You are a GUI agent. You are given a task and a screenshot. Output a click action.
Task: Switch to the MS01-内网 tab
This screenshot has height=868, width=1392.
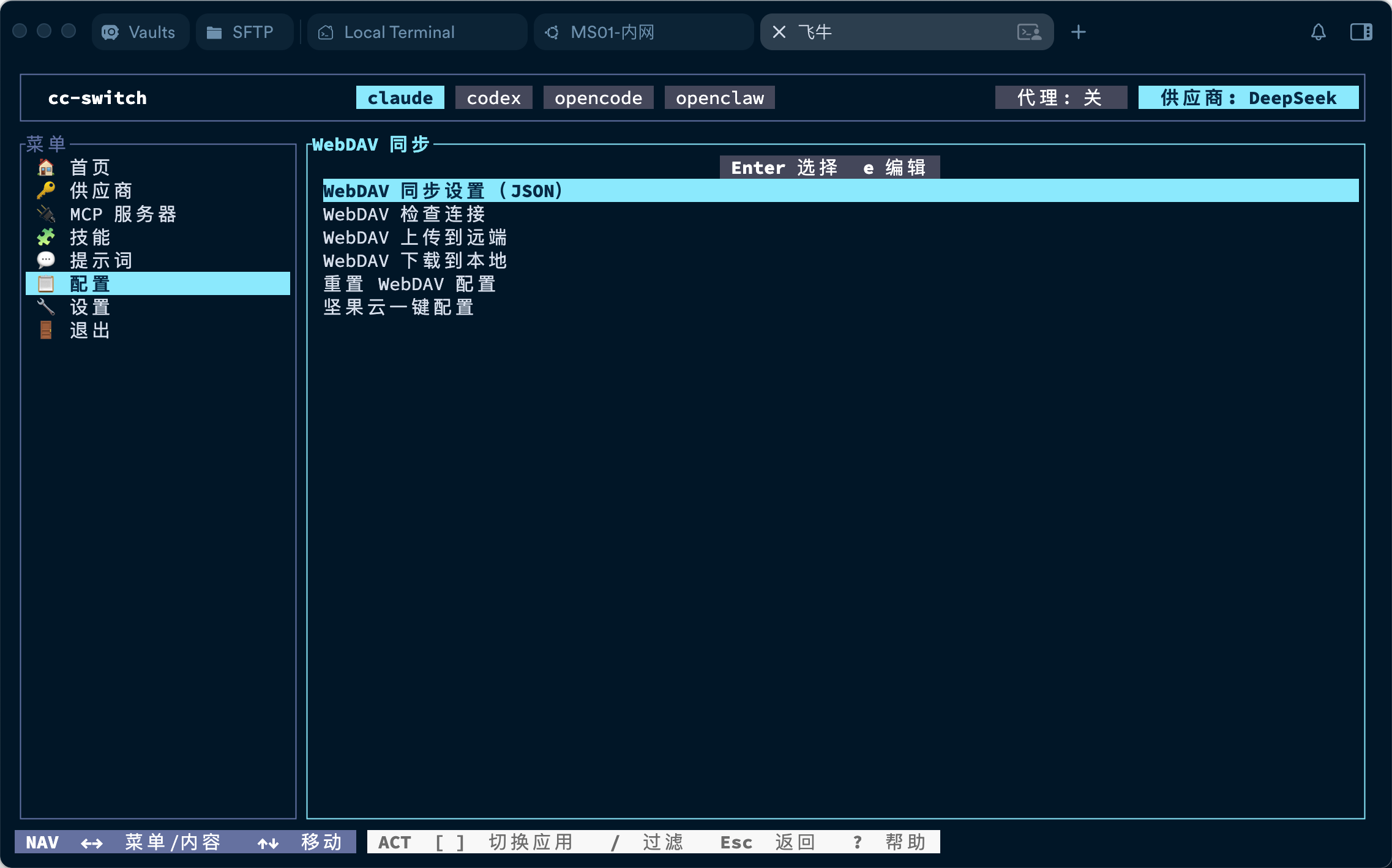[643, 32]
